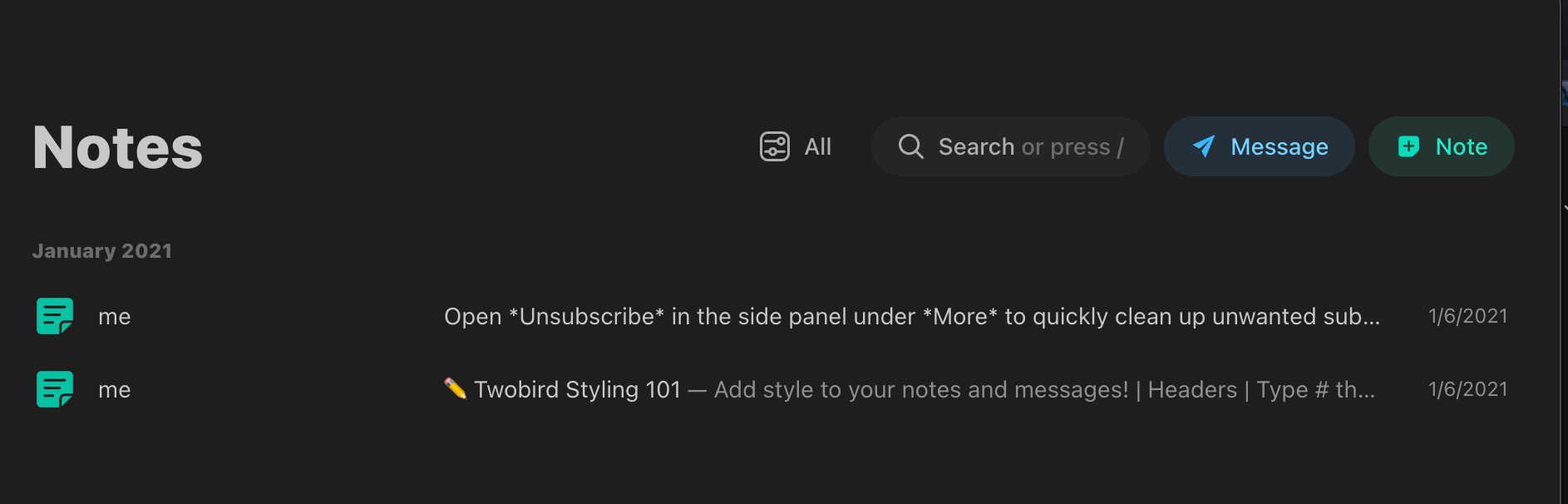Click the pencil emoji before Twobird Styling

456,388
